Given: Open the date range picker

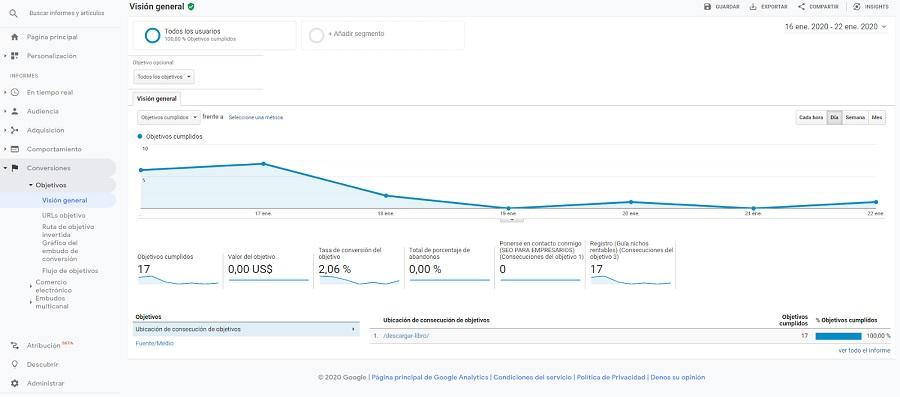Looking at the screenshot, I should click(836, 26).
